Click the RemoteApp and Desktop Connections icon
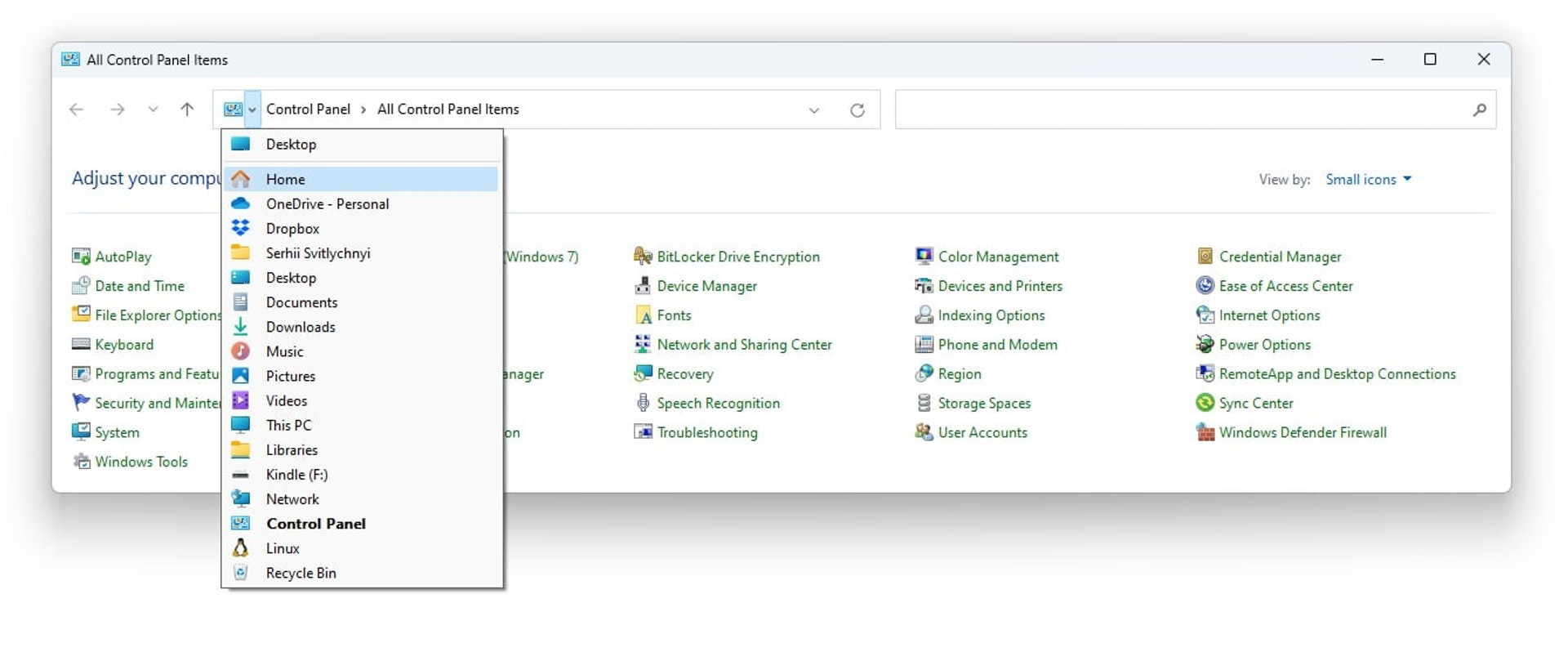1568x661 pixels. [1205, 374]
